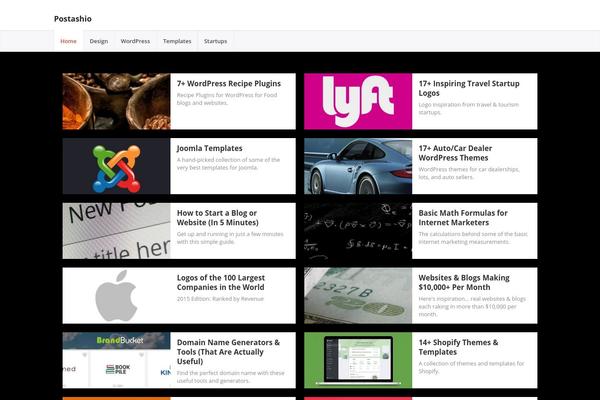Click 'WordPress themes for car dealerships' description
Screen dimensions: 600x400
pos(469,173)
